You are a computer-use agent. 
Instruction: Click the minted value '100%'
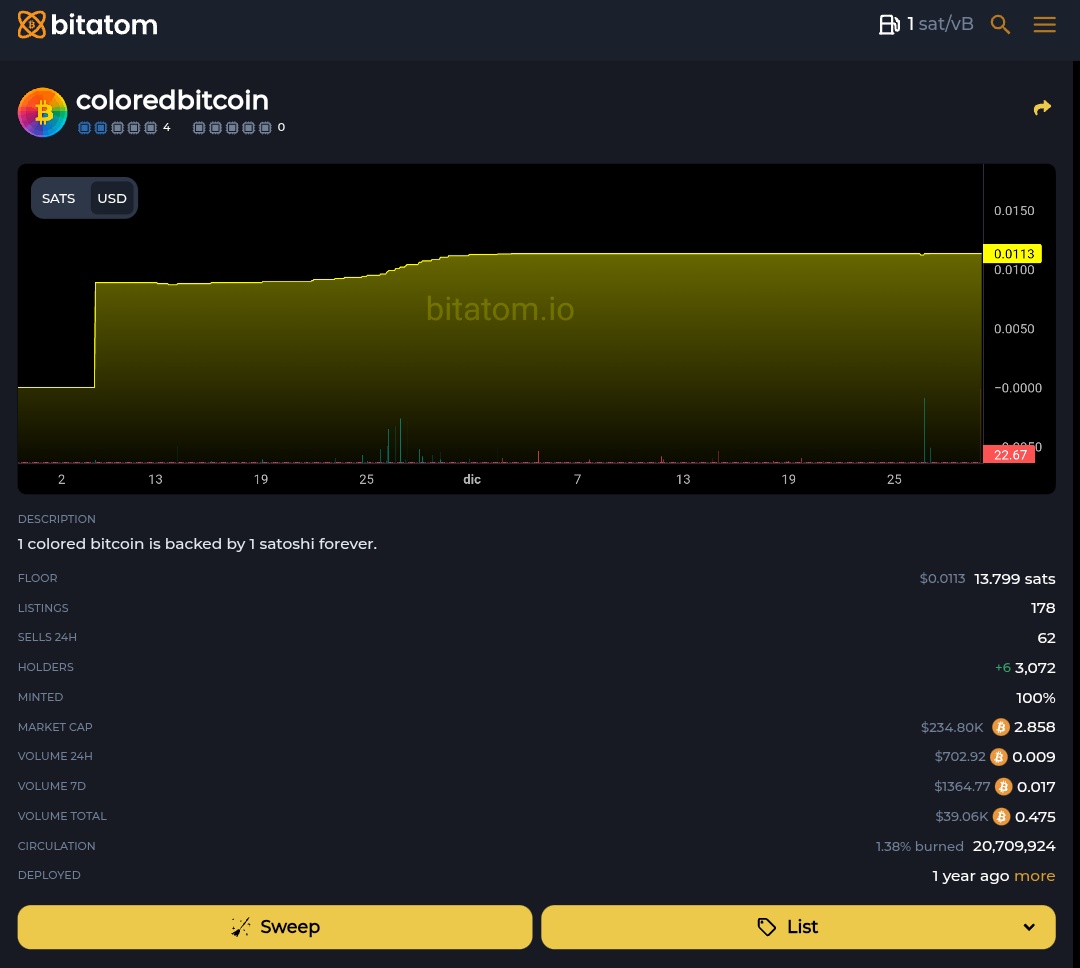pyautogui.click(x=1036, y=698)
